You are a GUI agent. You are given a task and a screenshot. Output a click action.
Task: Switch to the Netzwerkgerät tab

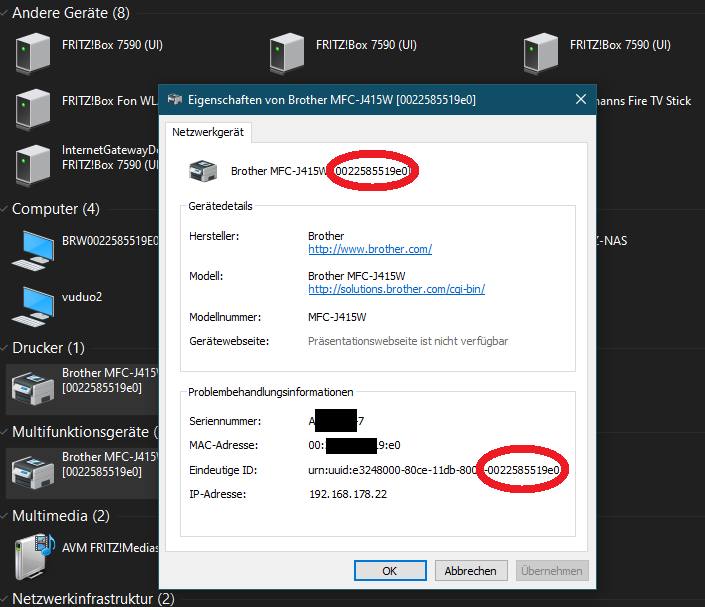click(x=208, y=132)
